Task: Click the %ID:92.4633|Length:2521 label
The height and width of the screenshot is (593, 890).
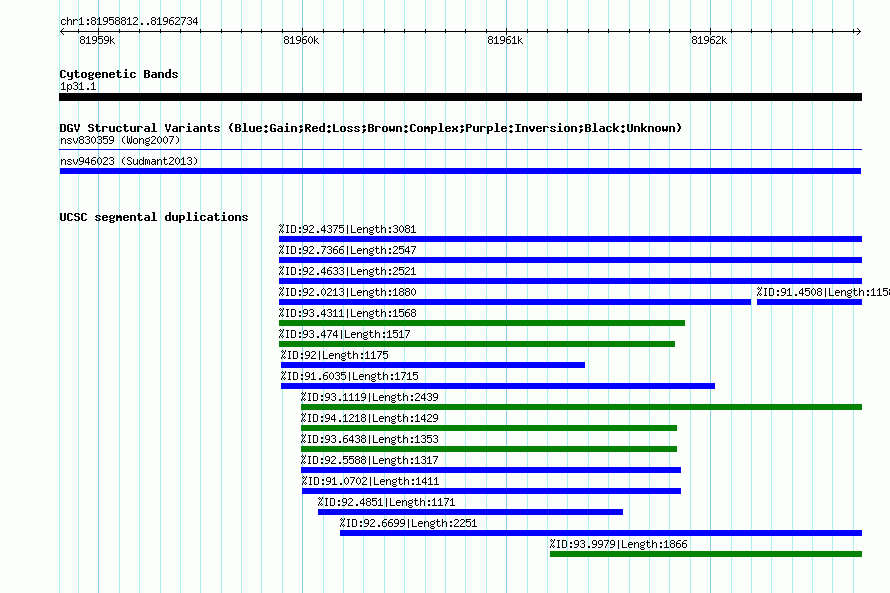Action: 347,271
